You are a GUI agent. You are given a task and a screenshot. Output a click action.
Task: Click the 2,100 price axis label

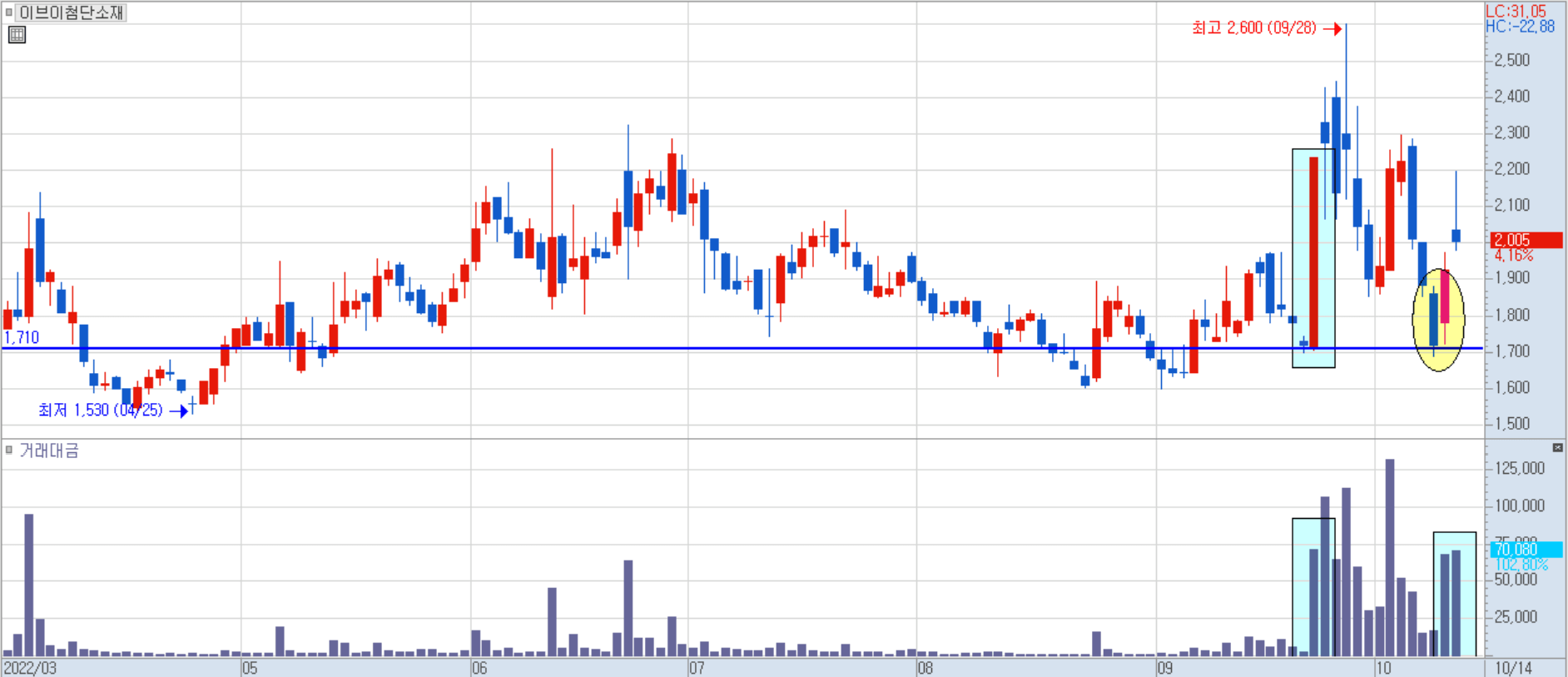pyautogui.click(x=1512, y=205)
